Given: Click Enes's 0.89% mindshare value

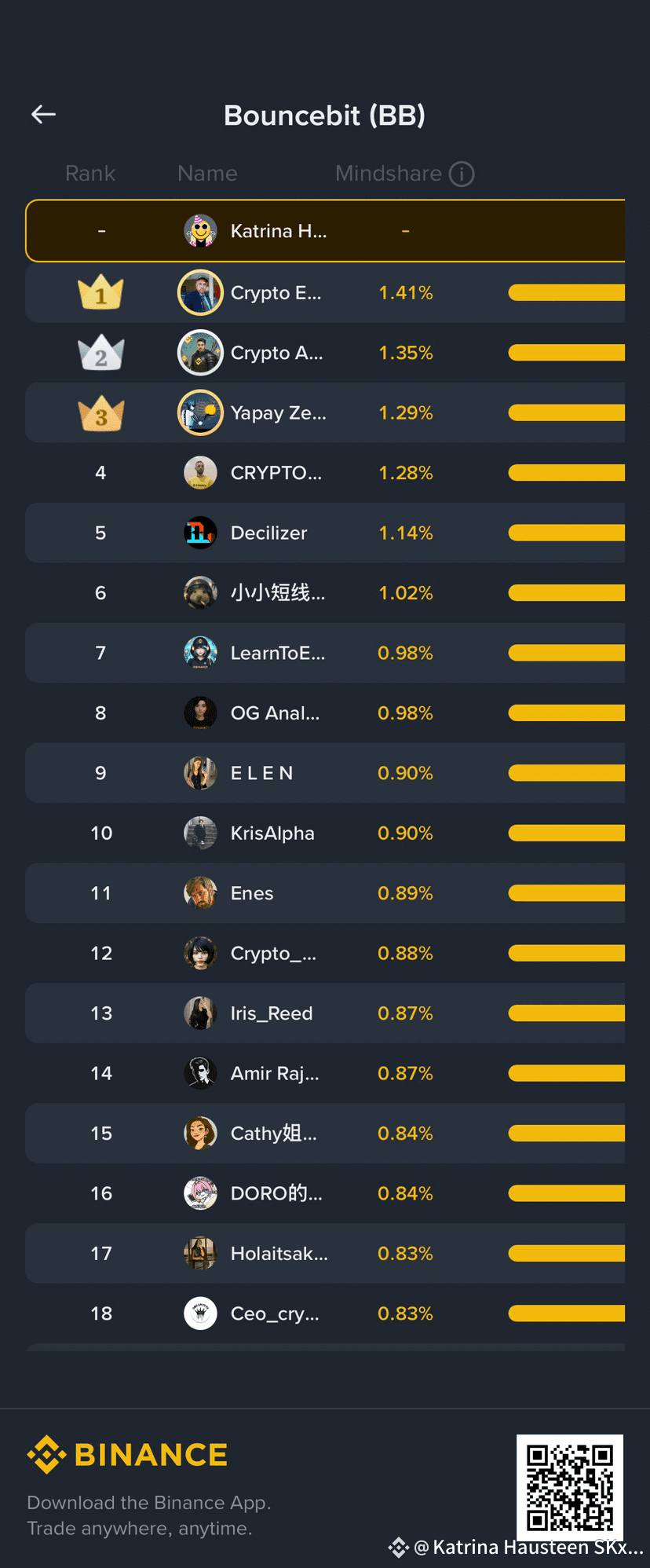Looking at the screenshot, I should [405, 893].
